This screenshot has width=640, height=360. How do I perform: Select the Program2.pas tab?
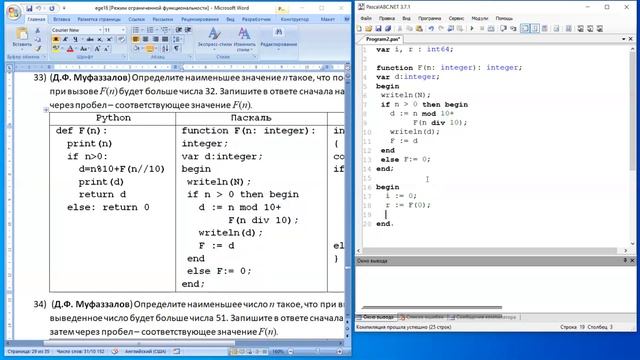pos(382,39)
